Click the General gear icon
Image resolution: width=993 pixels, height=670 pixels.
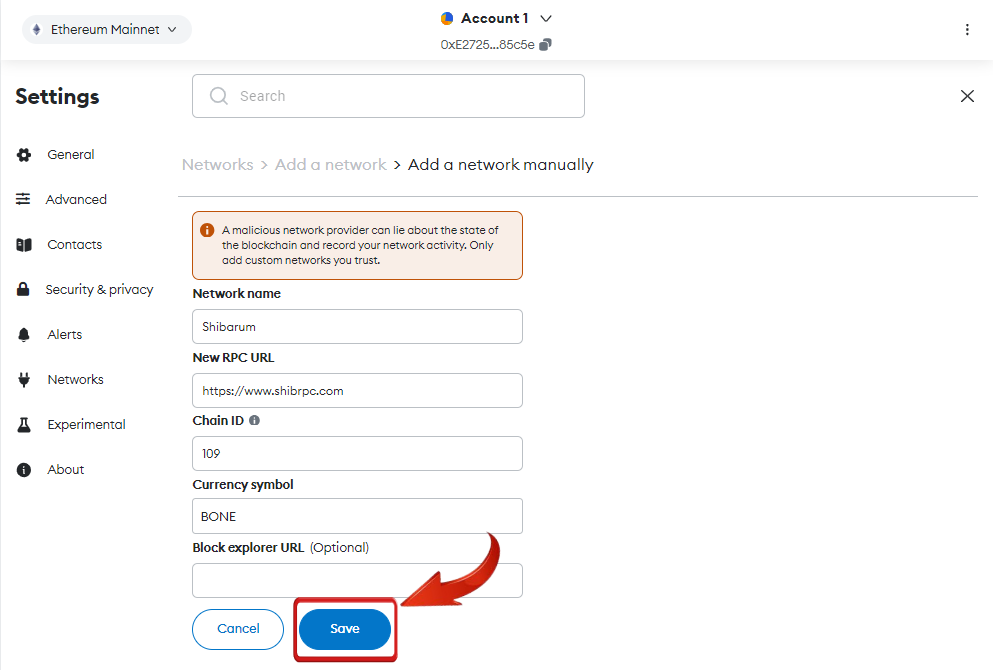(x=24, y=155)
